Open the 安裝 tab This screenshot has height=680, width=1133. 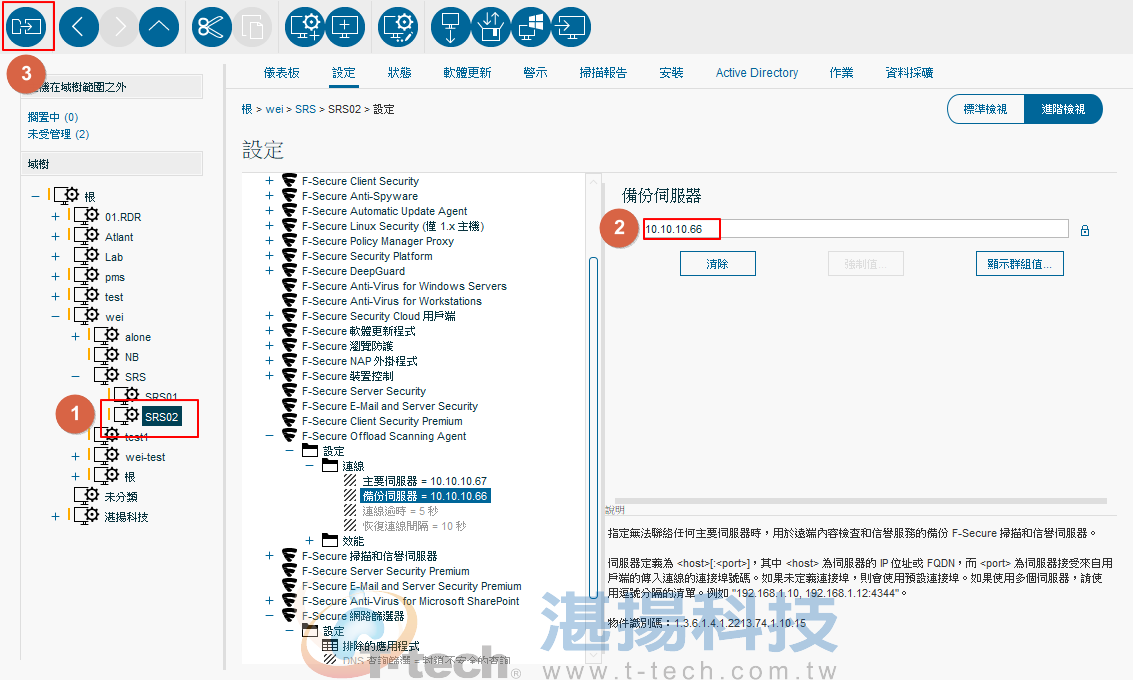pos(671,72)
